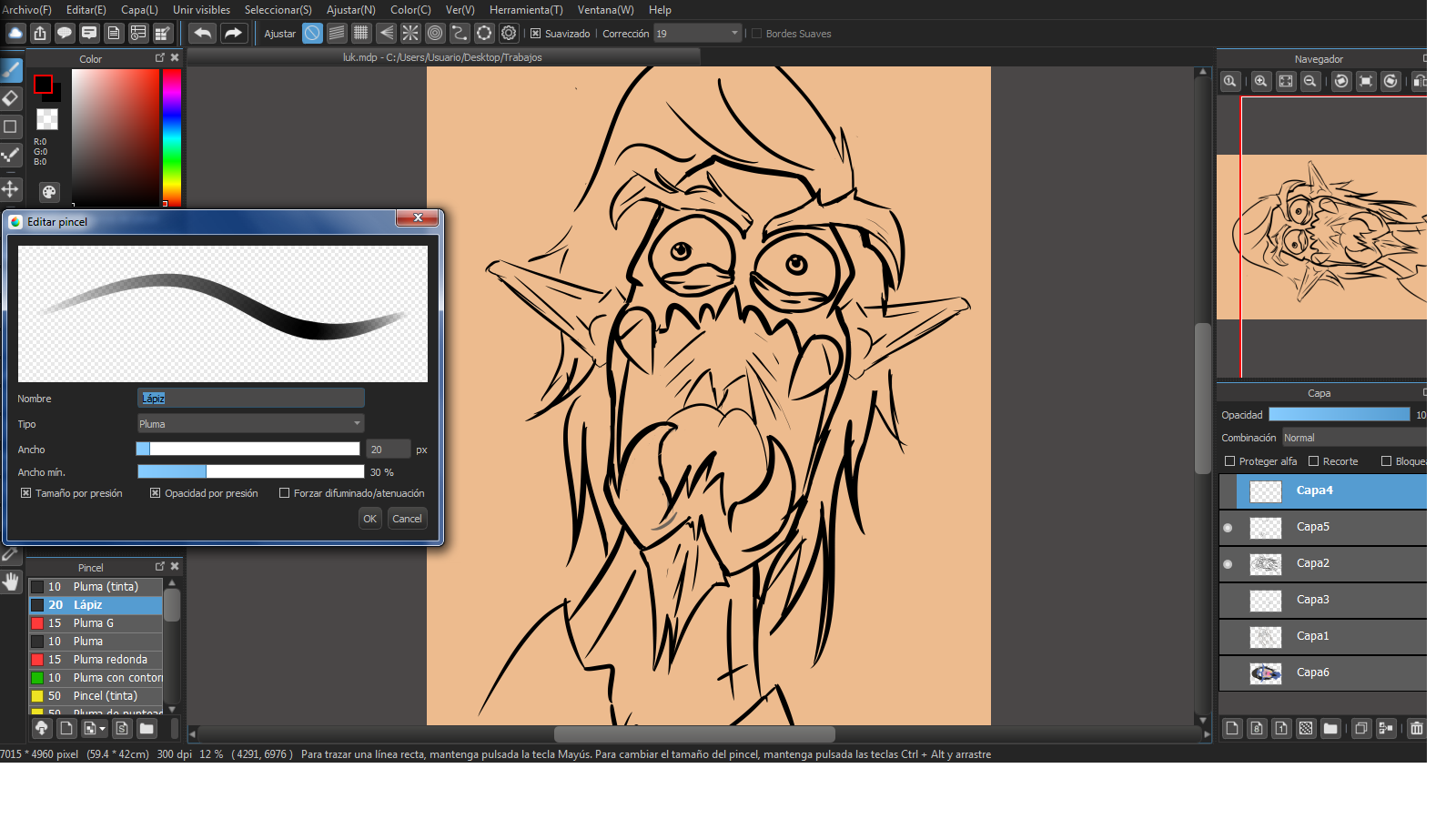Open the Corrección dropdown

698,34
